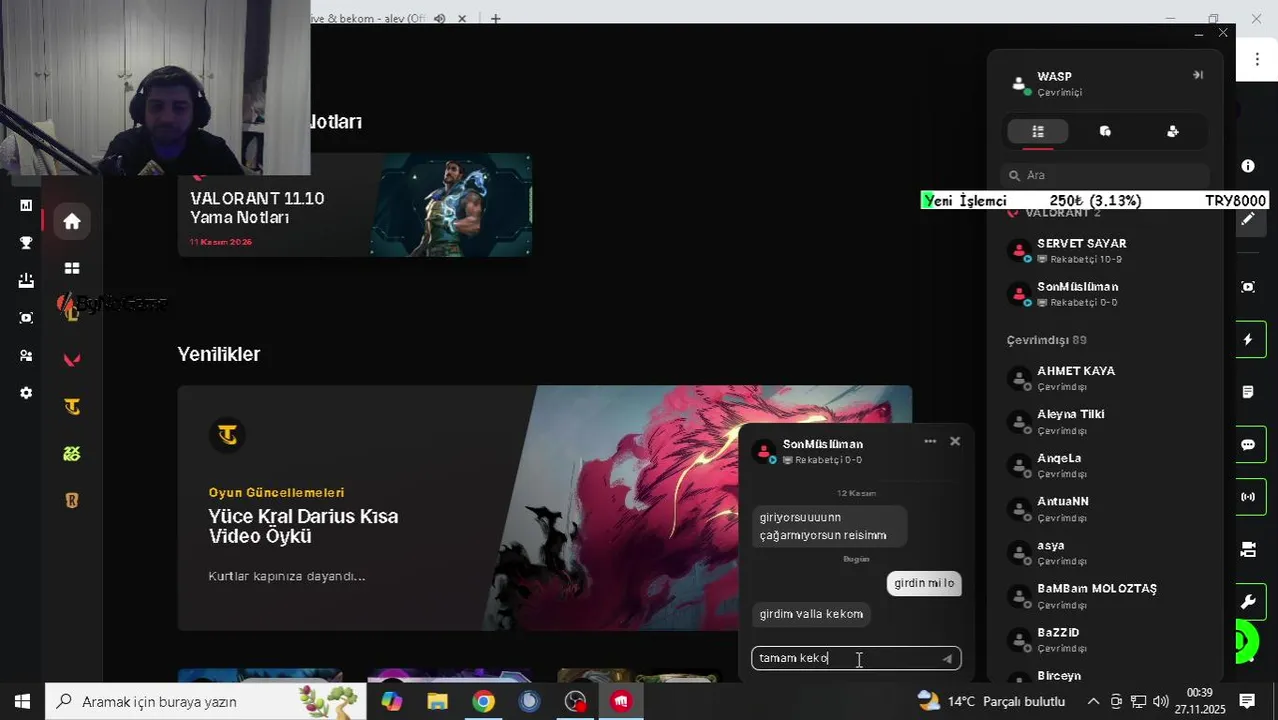The width and height of the screenshot is (1278, 720).
Task: Open the settings gear in far-left bar
Action: tap(26, 393)
